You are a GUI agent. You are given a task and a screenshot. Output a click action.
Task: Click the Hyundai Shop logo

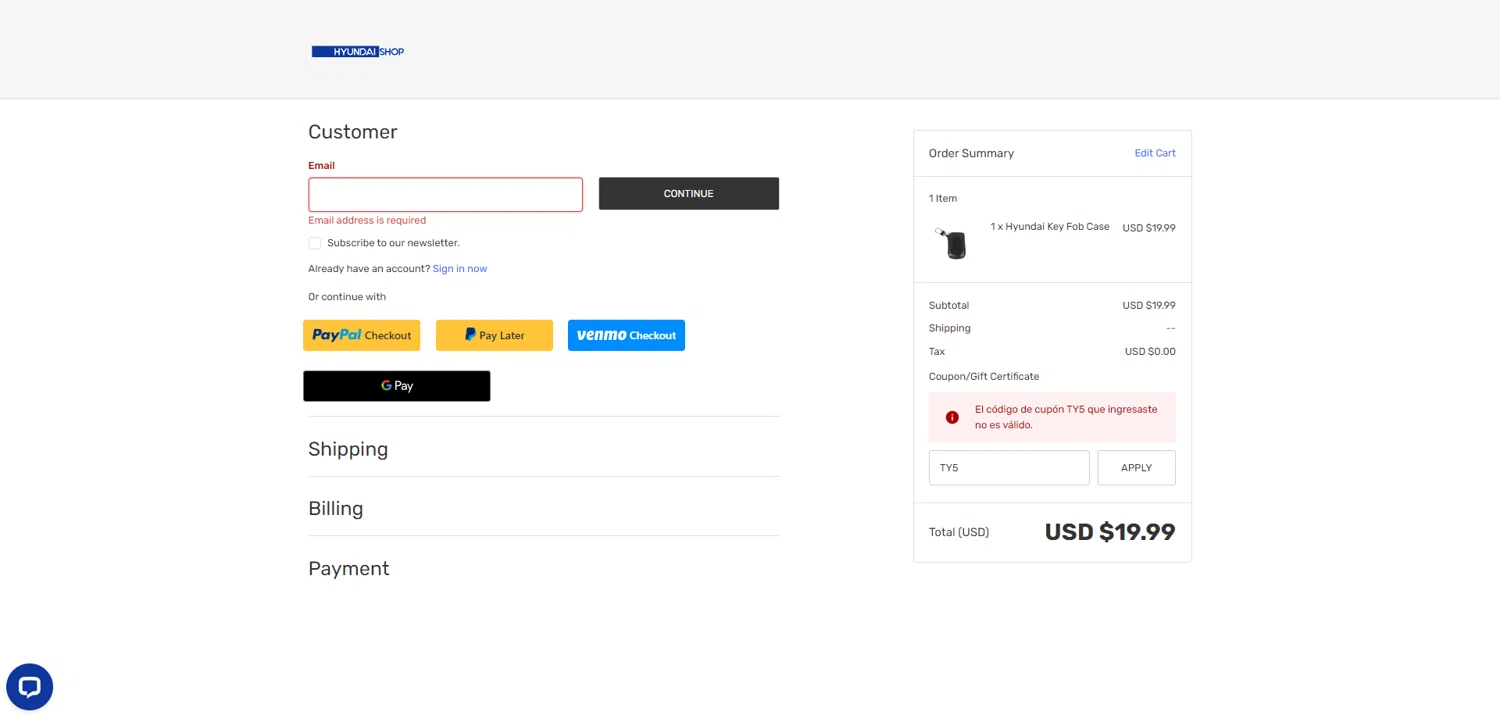(358, 51)
